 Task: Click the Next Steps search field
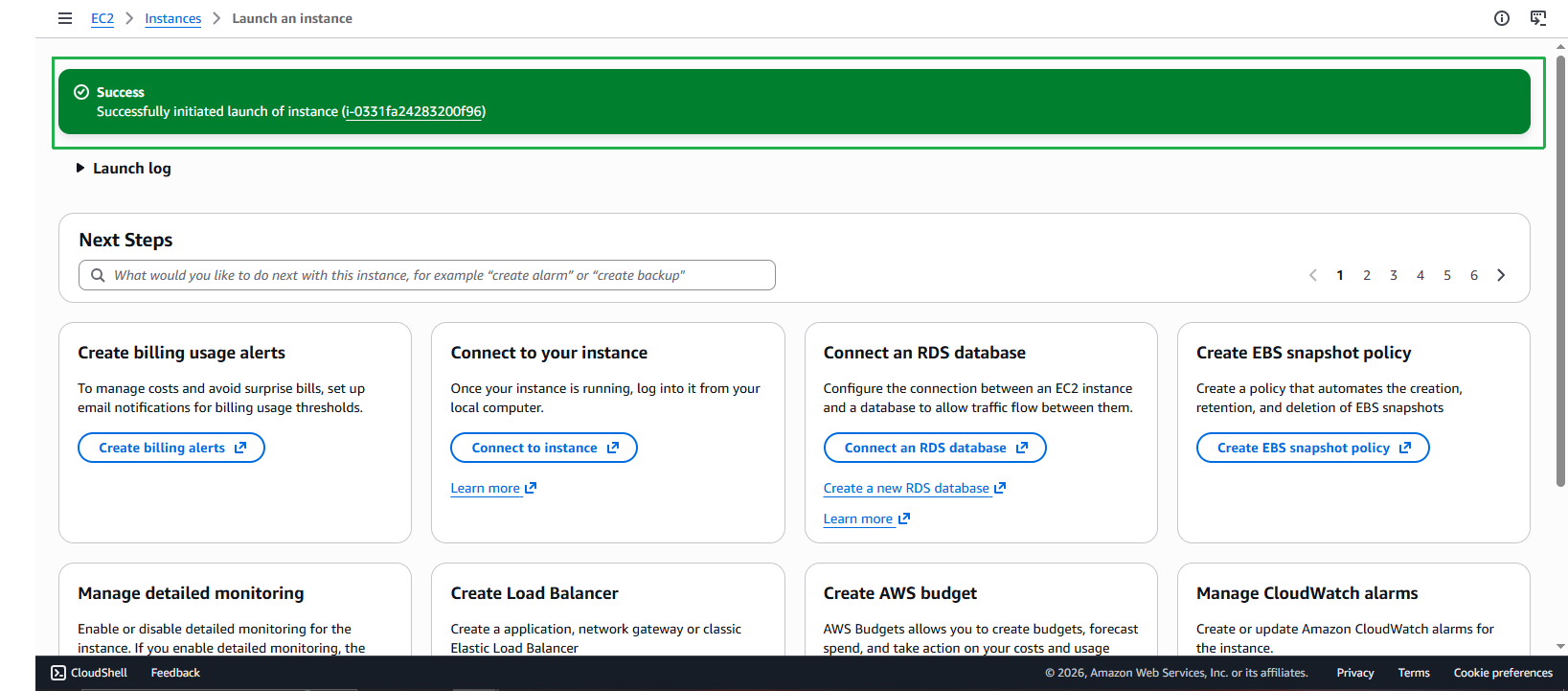pyautogui.click(x=427, y=275)
